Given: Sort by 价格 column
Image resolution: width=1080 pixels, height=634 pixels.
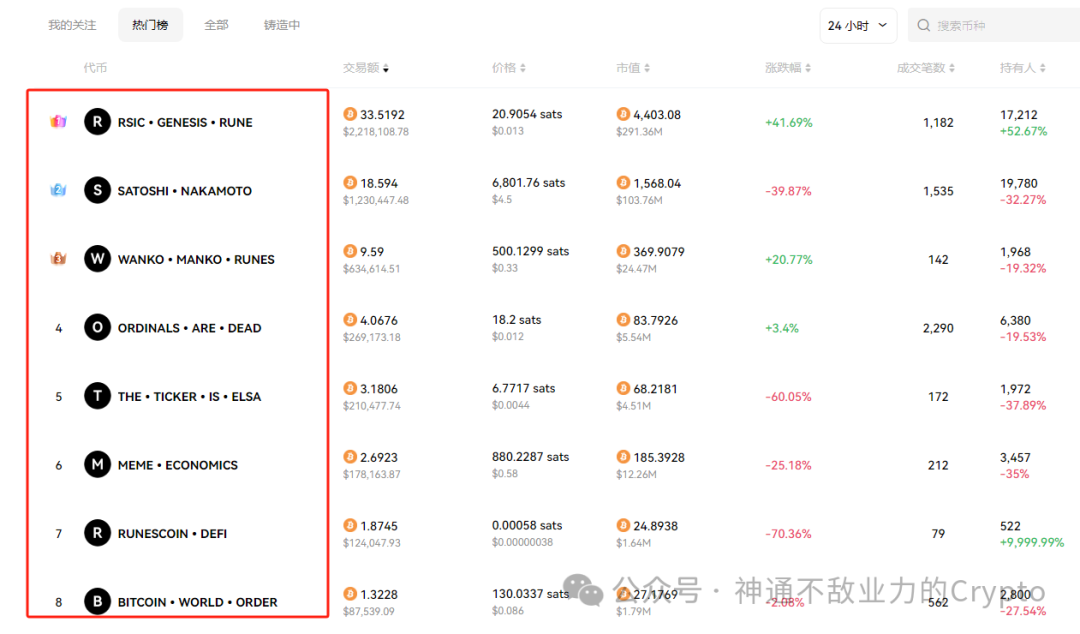Looking at the screenshot, I should point(508,68).
